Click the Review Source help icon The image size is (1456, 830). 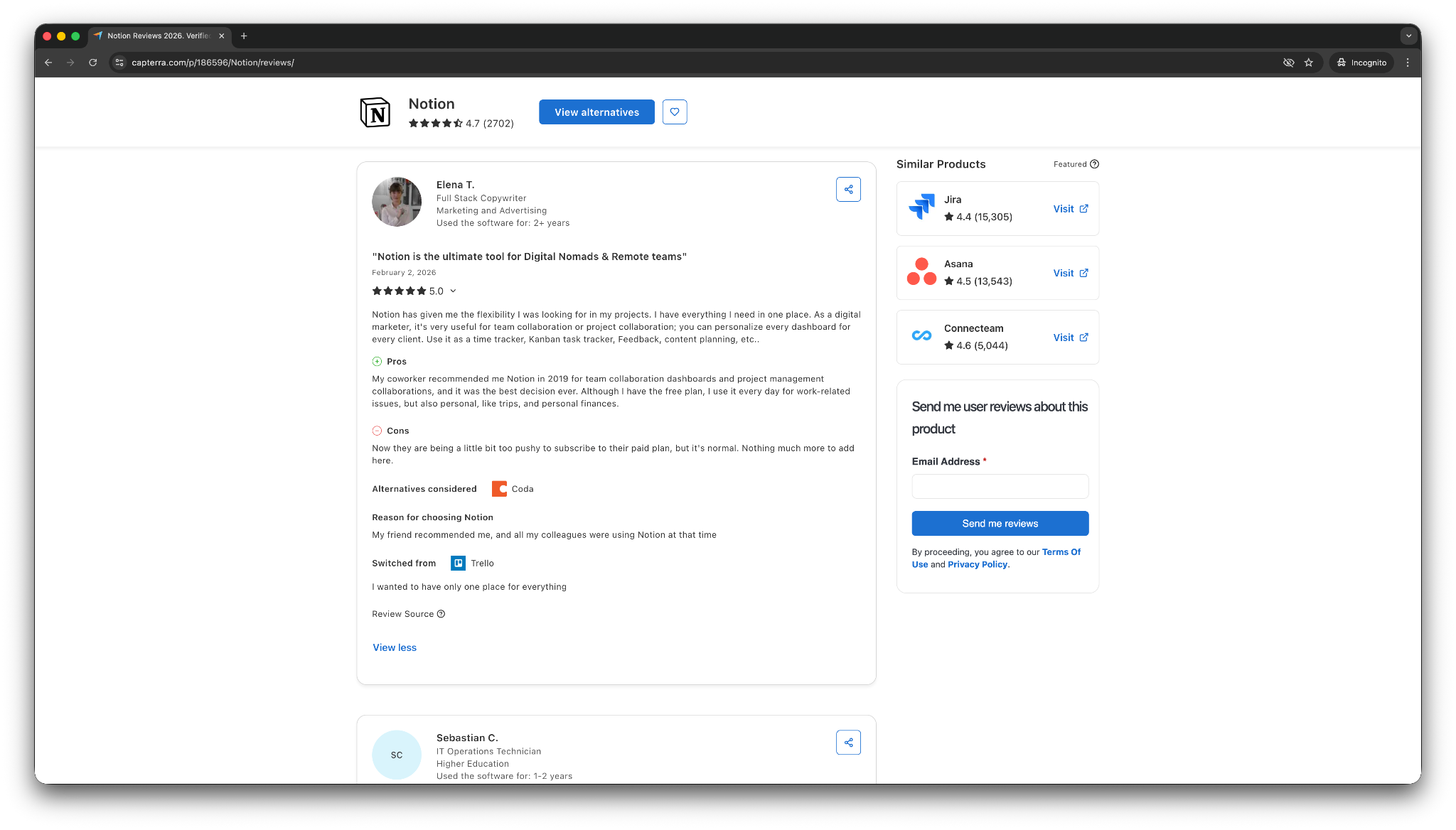pos(441,614)
